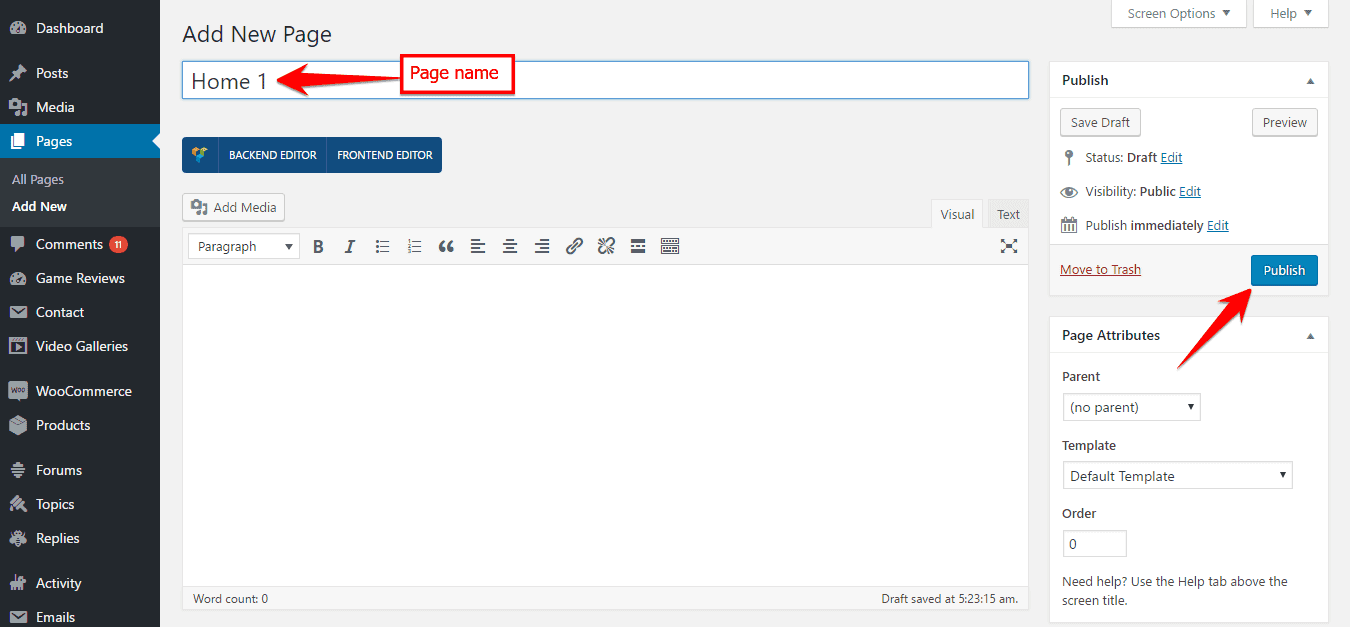Insert a numbered list
The image size is (1350, 627).
414,245
